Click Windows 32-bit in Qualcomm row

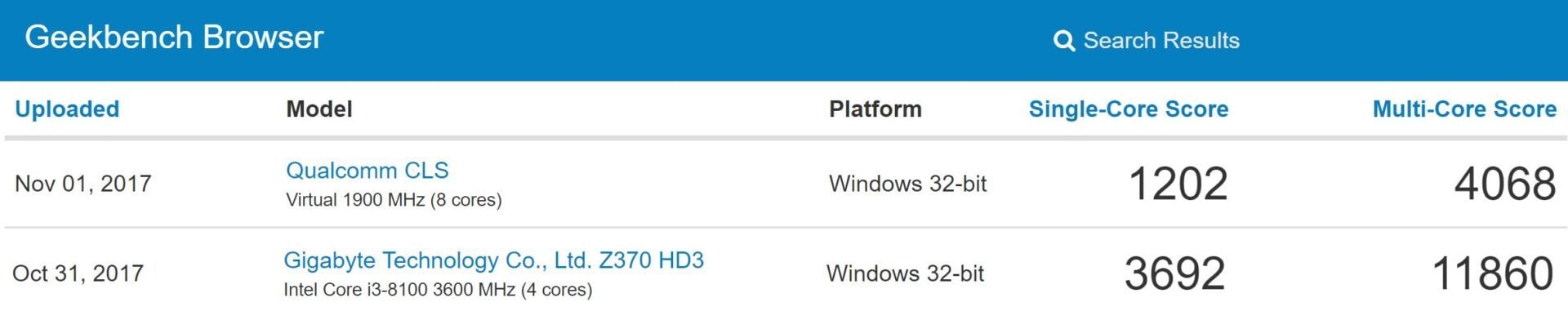point(908,184)
